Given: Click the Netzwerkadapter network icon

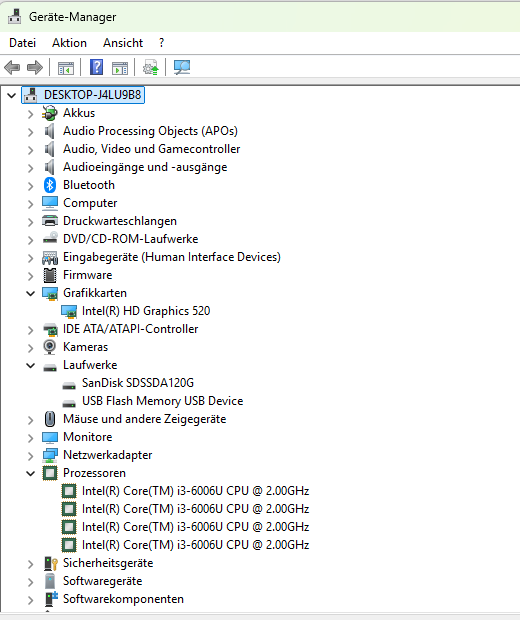Looking at the screenshot, I should tap(50, 455).
